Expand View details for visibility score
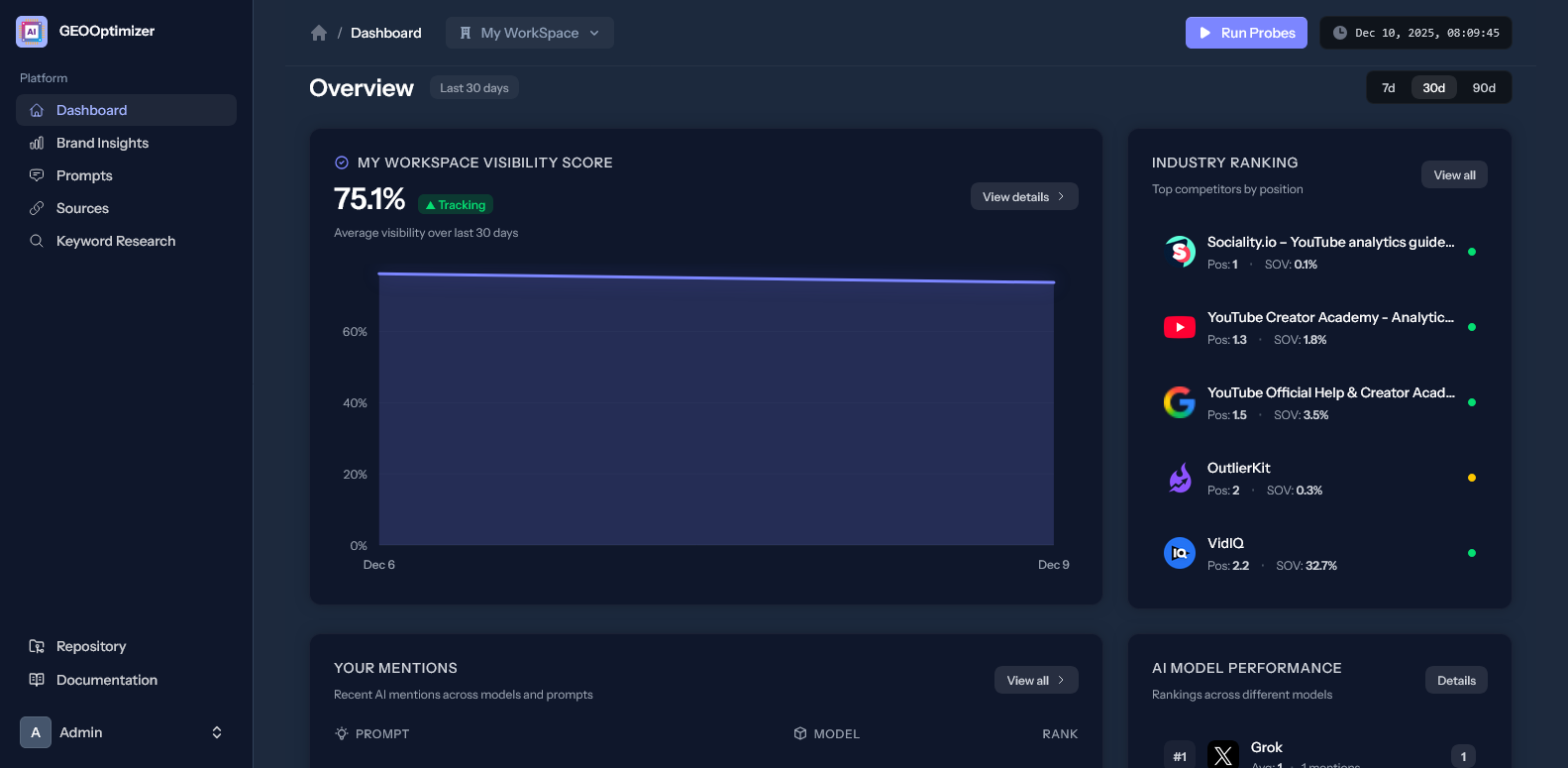The image size is (1568, 768). point(1023,197)
